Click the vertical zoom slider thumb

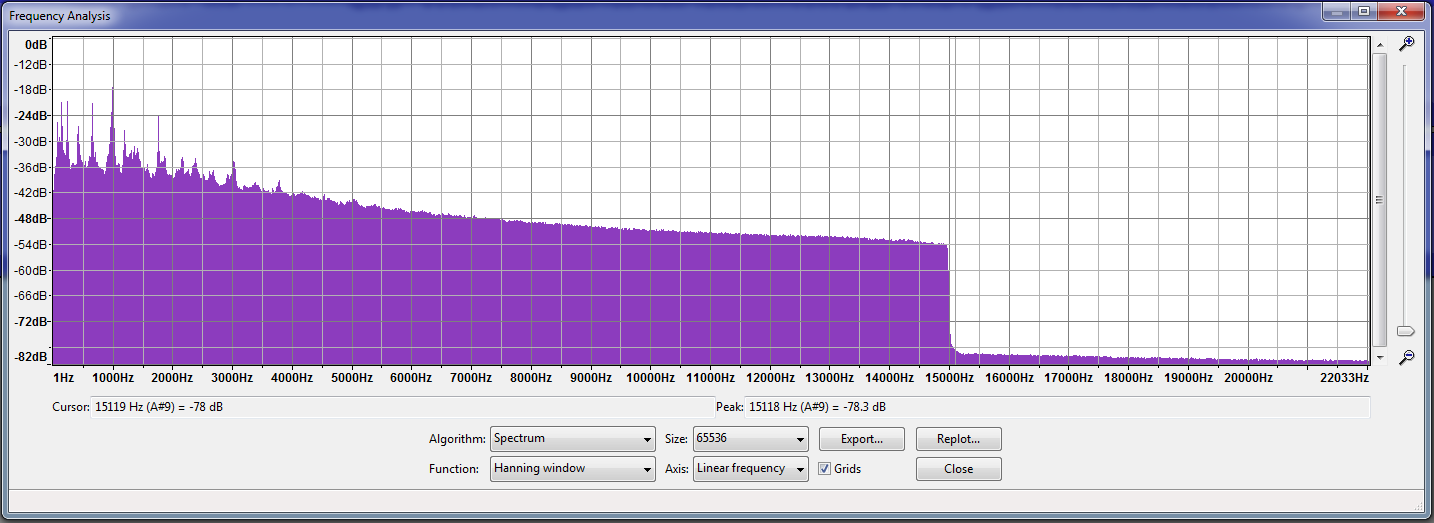click(1406, 331)
